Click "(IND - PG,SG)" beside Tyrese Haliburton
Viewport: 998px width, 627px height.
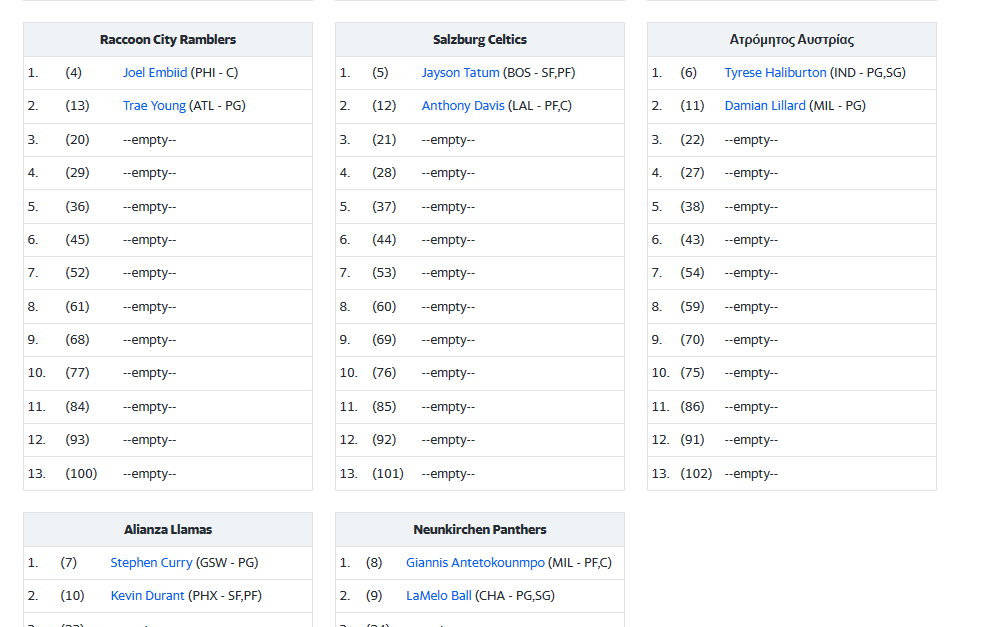coord(868,73)
